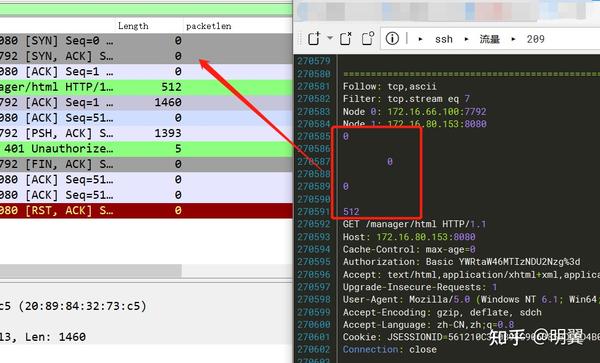
Task: Click the 209 breadcrumb item
Action: [x=535, y=39]
